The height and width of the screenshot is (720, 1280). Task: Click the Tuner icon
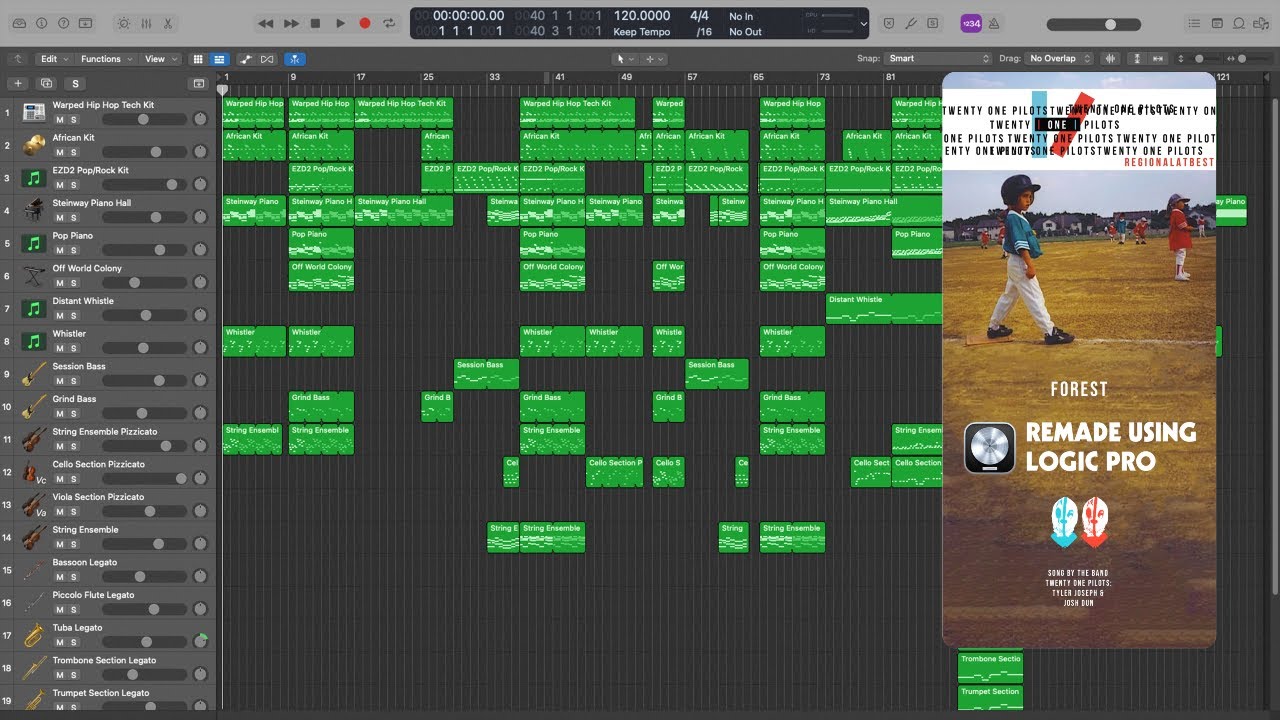point(912,23)
